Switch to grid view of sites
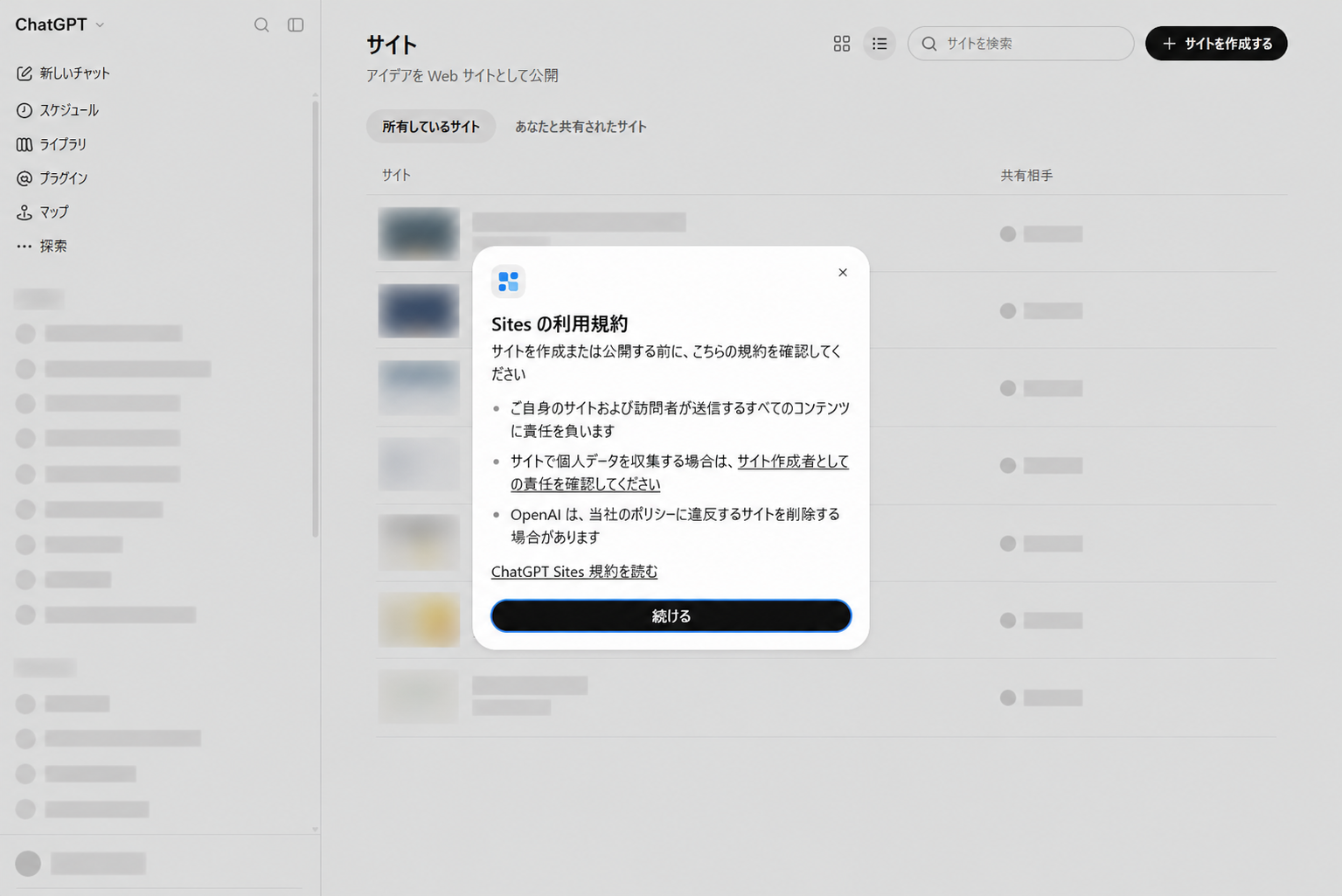The image size is (1342, 896). coord(842,44)
